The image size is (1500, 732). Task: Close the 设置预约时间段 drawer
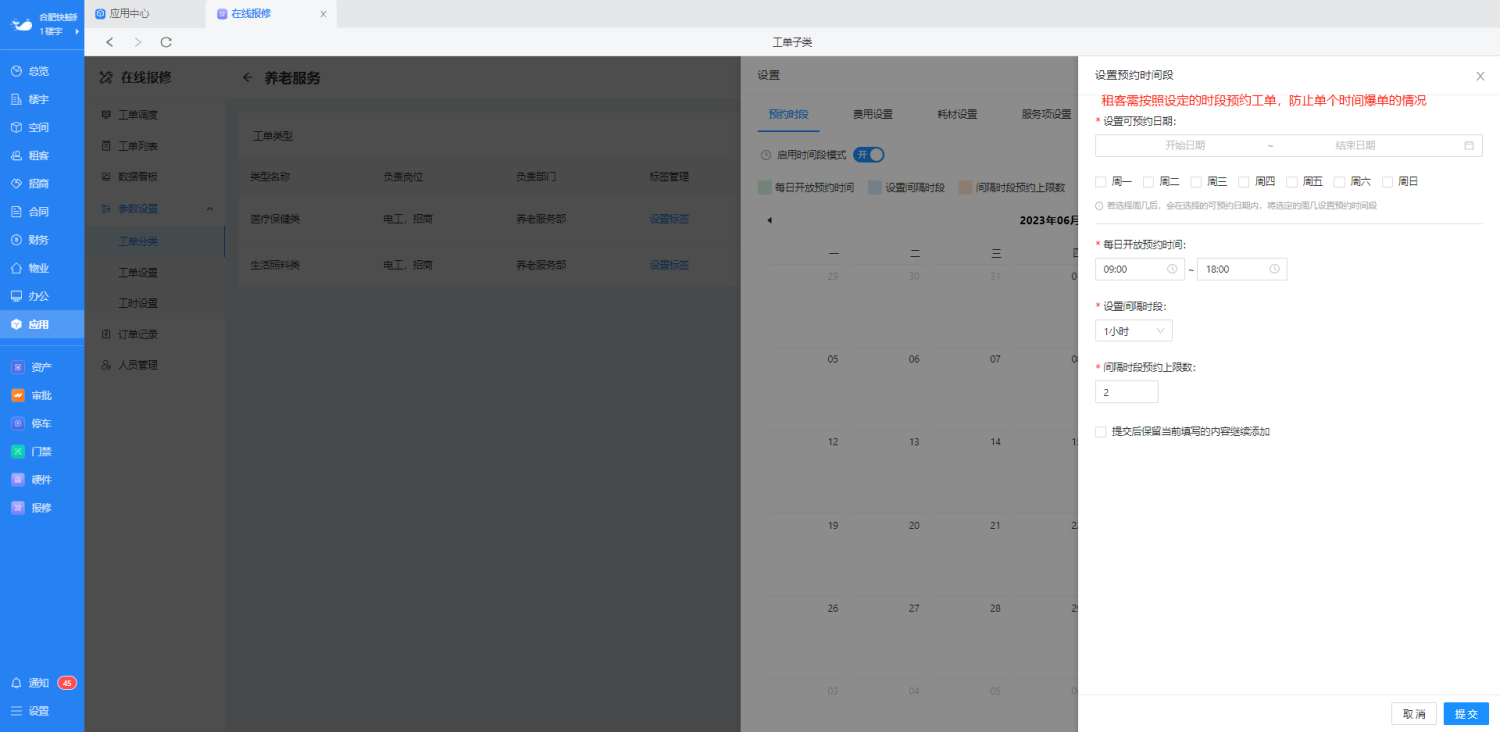click(x=1480, y=76)
